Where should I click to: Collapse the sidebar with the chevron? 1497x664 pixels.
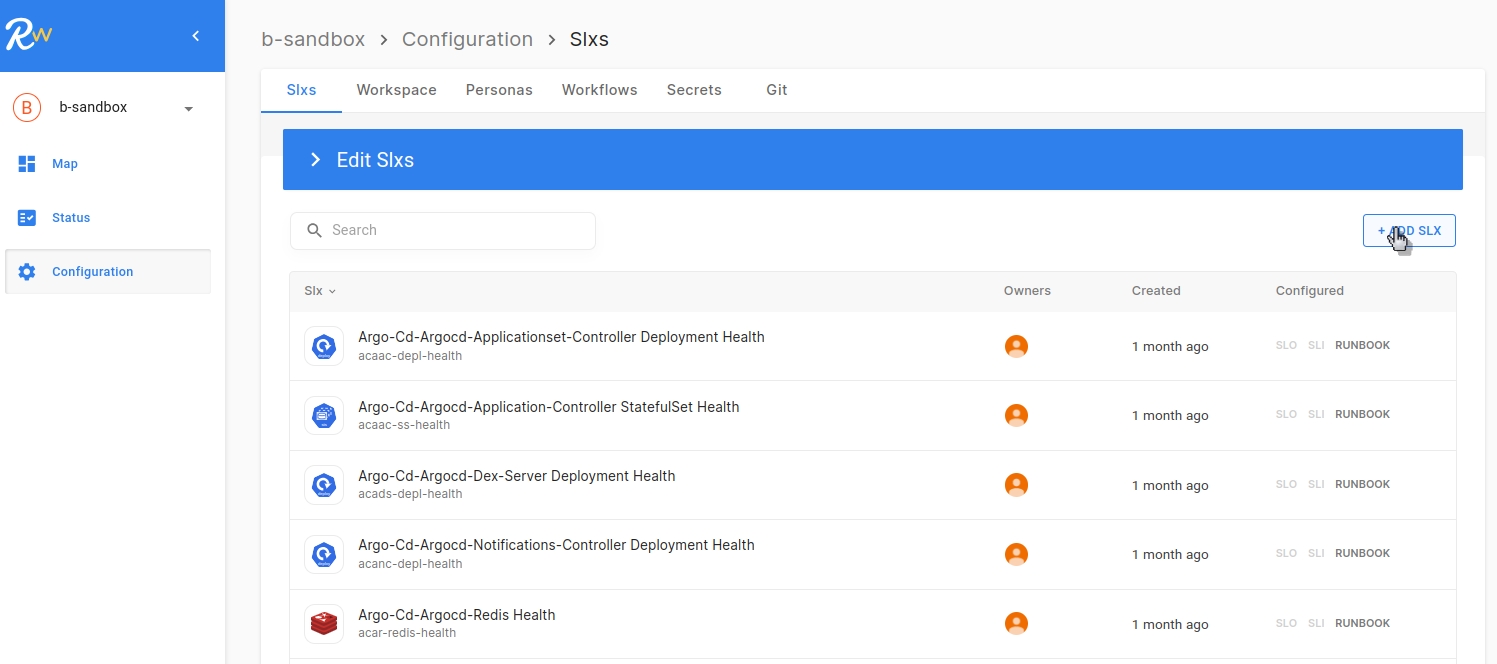click(196, 36)
